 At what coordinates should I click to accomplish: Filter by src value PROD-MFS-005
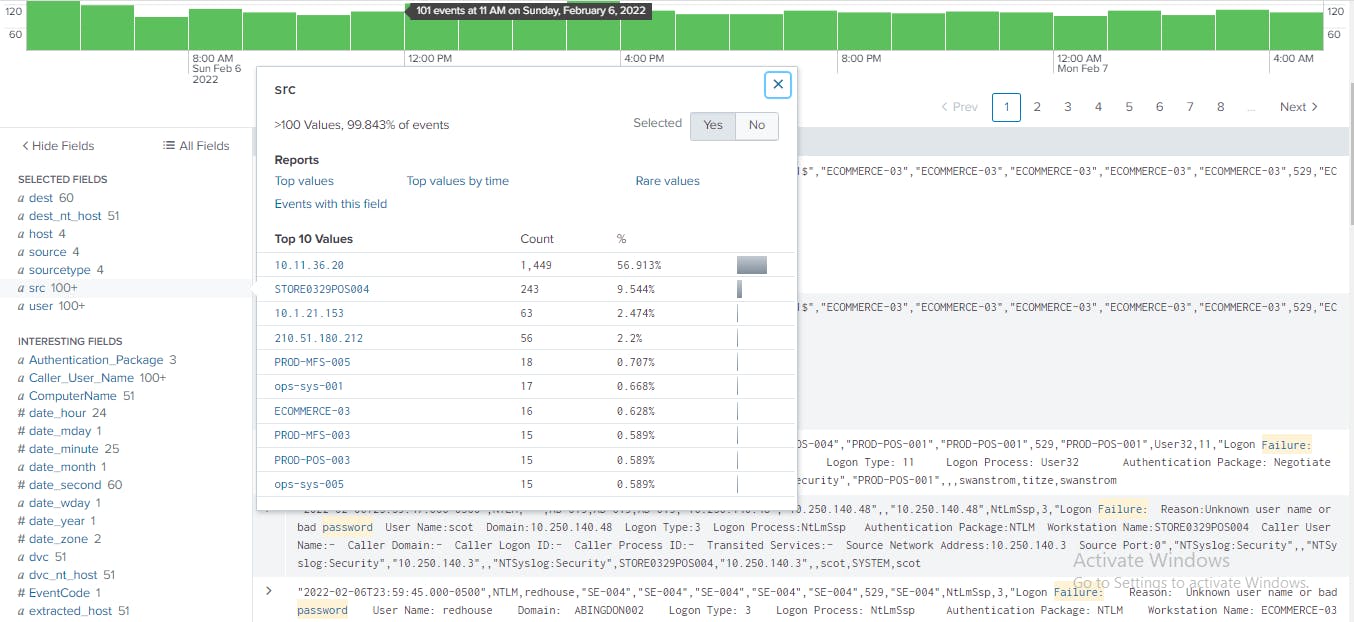(x=312, y=362)
